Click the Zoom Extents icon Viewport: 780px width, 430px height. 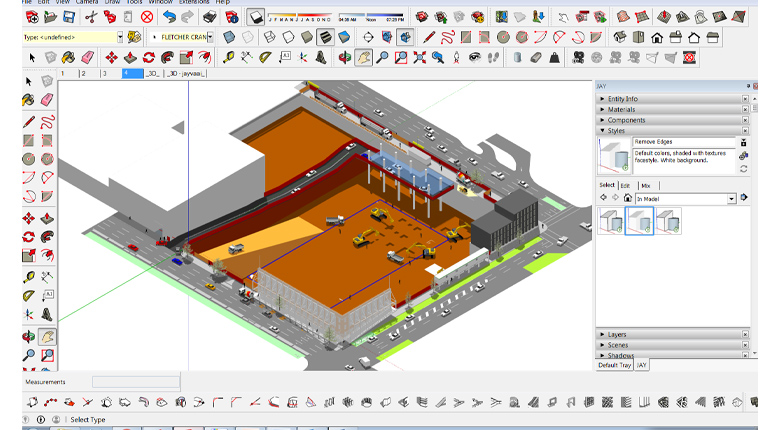(x=420, y=58)
